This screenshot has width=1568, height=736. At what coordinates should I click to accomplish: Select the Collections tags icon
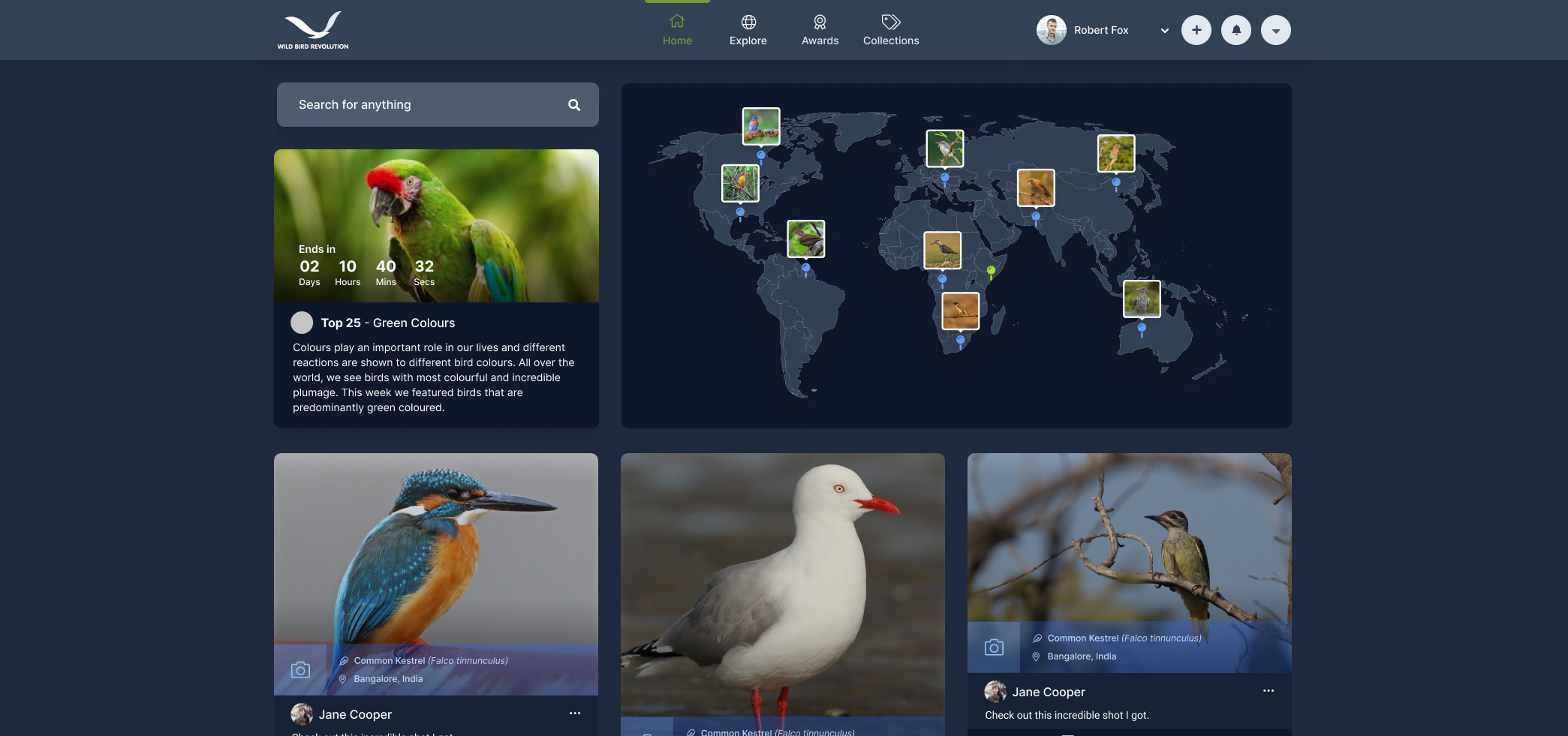click(890, 21)
